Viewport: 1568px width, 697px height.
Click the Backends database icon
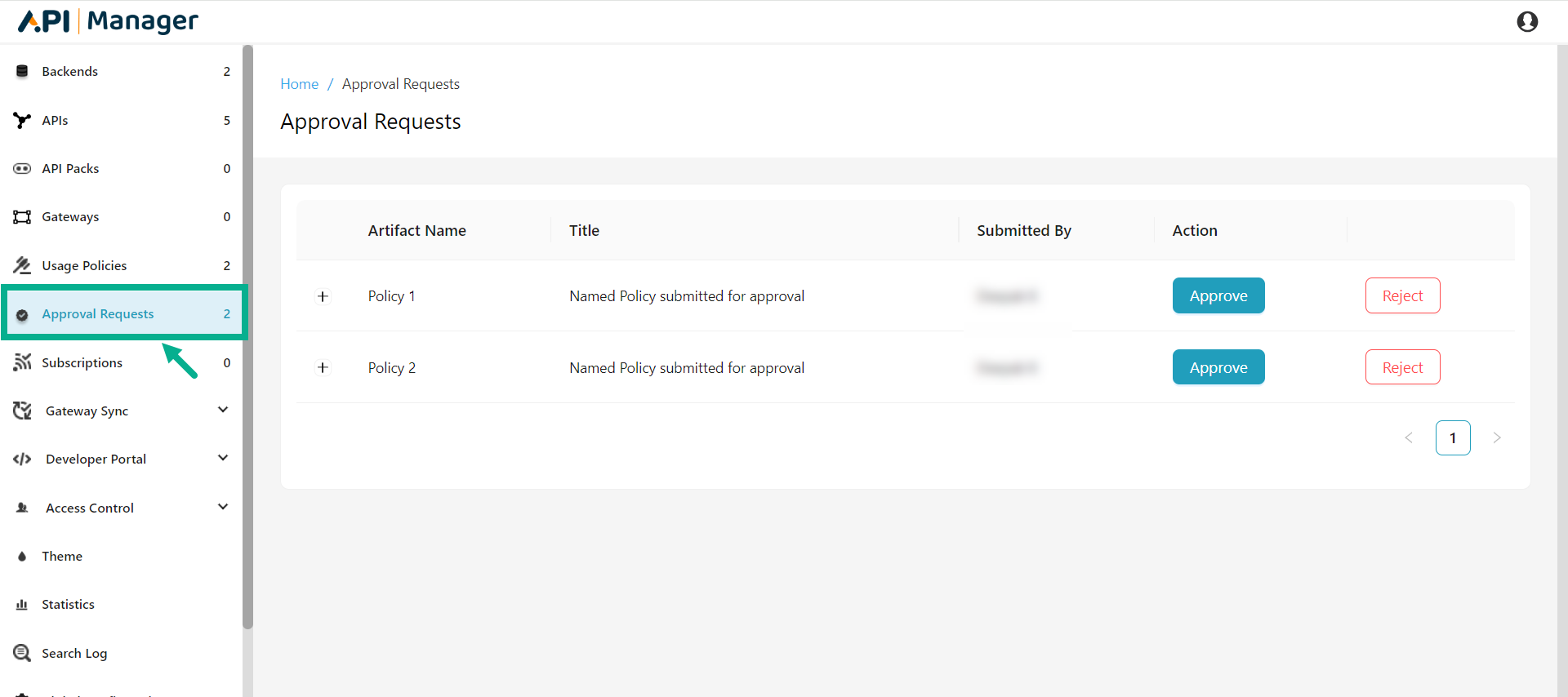(x=22, y=72)
